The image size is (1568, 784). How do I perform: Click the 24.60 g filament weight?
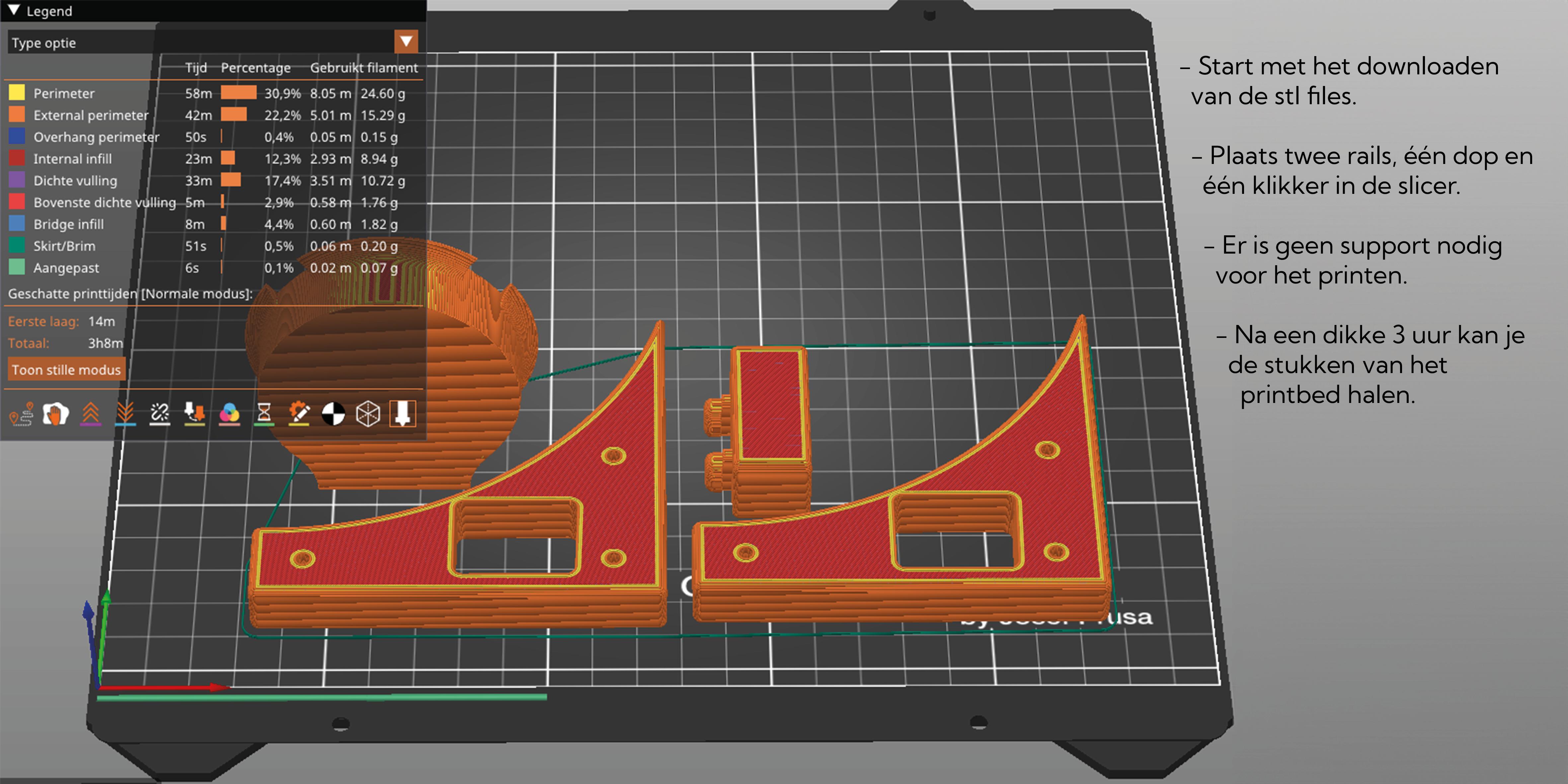click(x=383, y=93)
